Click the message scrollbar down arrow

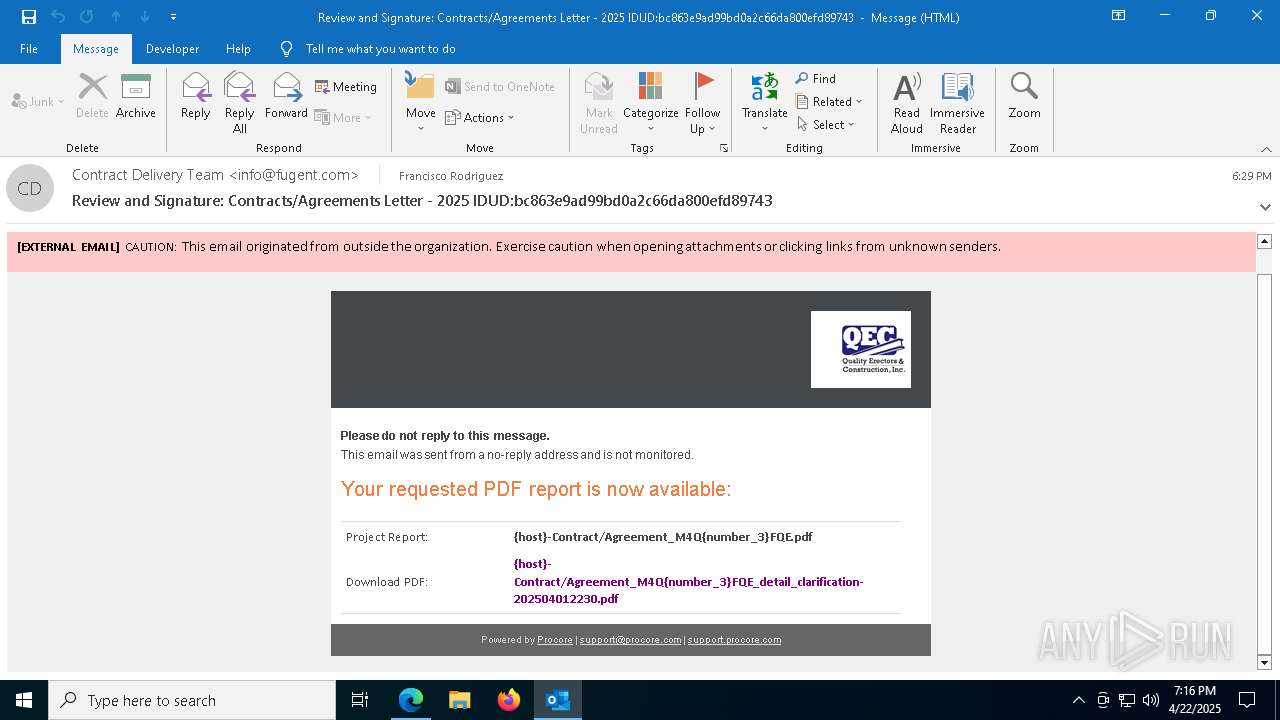[1264, 663]
